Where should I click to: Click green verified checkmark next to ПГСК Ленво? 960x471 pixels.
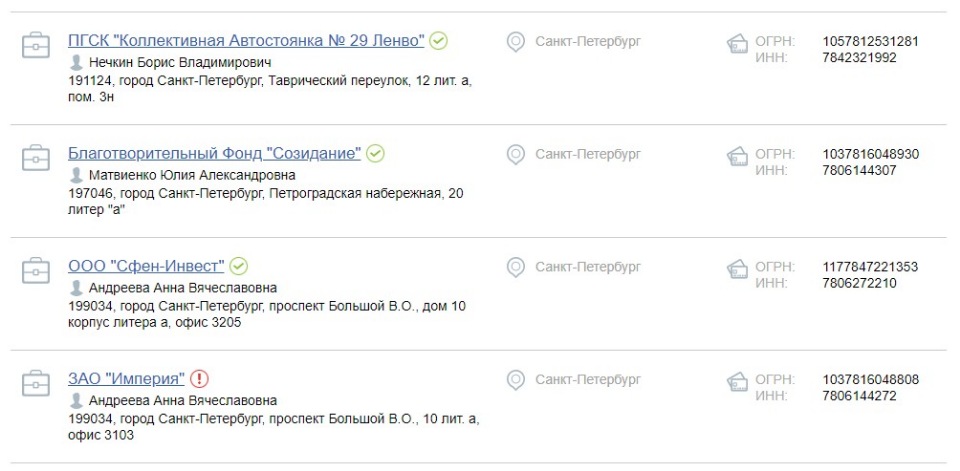(438, 41)
